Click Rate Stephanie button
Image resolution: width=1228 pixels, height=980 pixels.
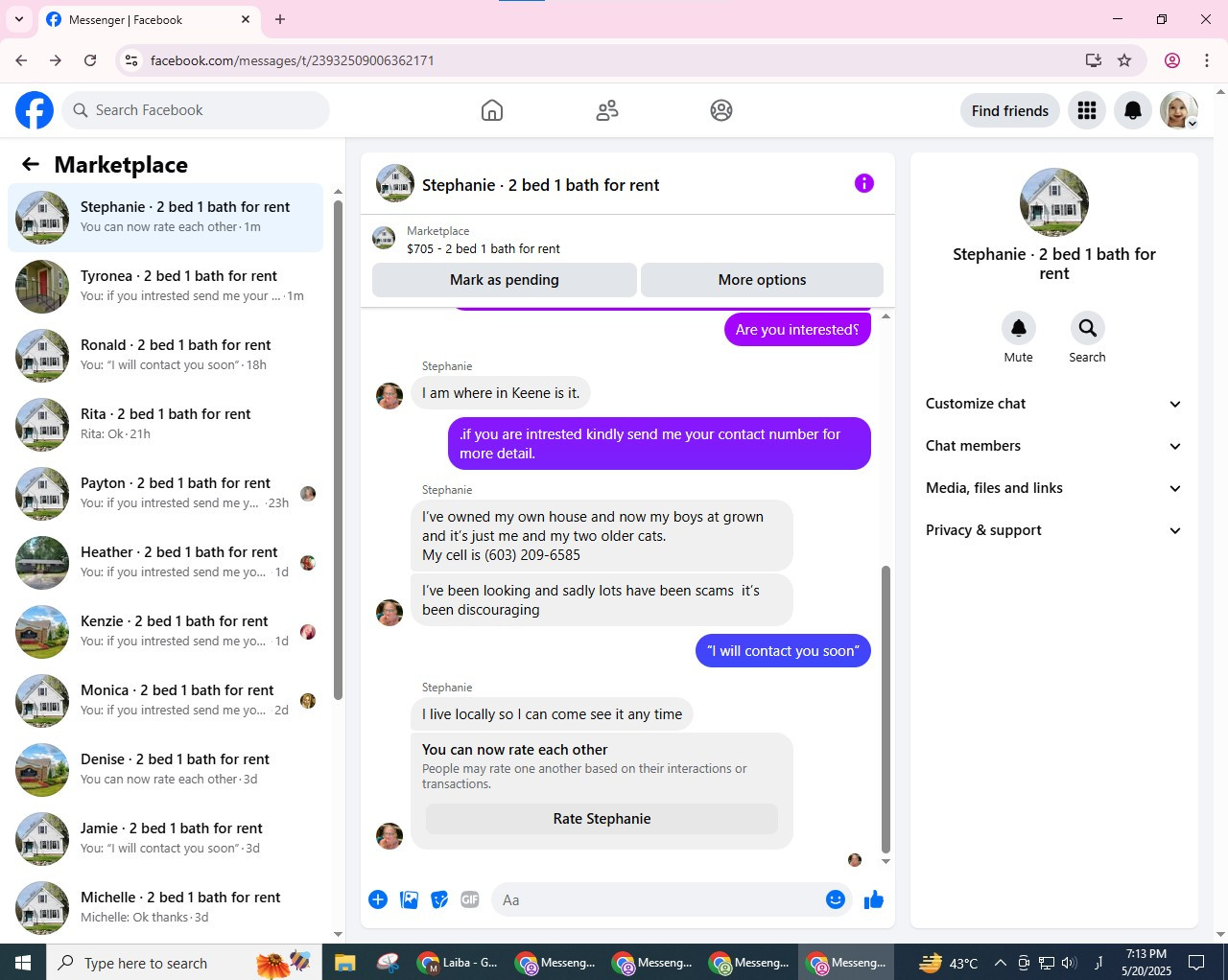[x=602, y=819]
